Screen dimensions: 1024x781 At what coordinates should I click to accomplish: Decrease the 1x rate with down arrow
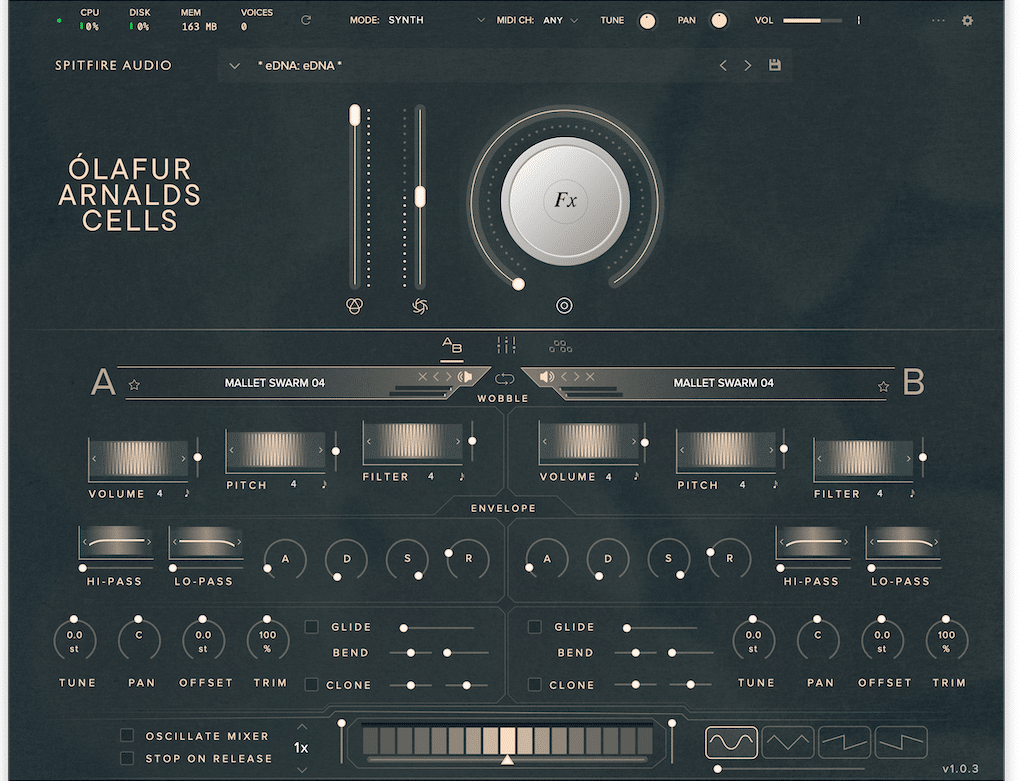click(301, 770)
